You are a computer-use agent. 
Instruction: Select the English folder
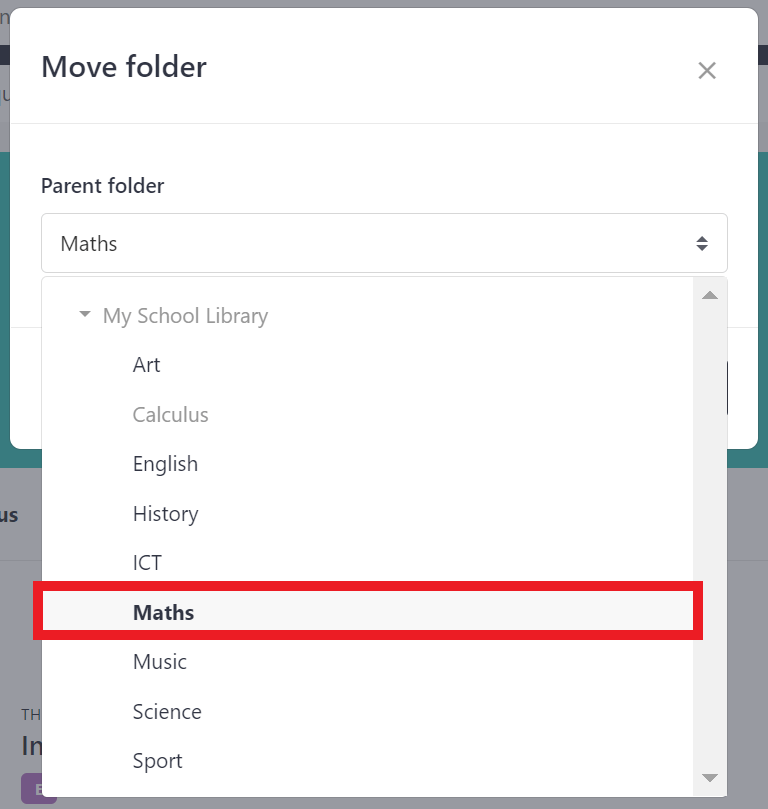(x=165, y=463)
